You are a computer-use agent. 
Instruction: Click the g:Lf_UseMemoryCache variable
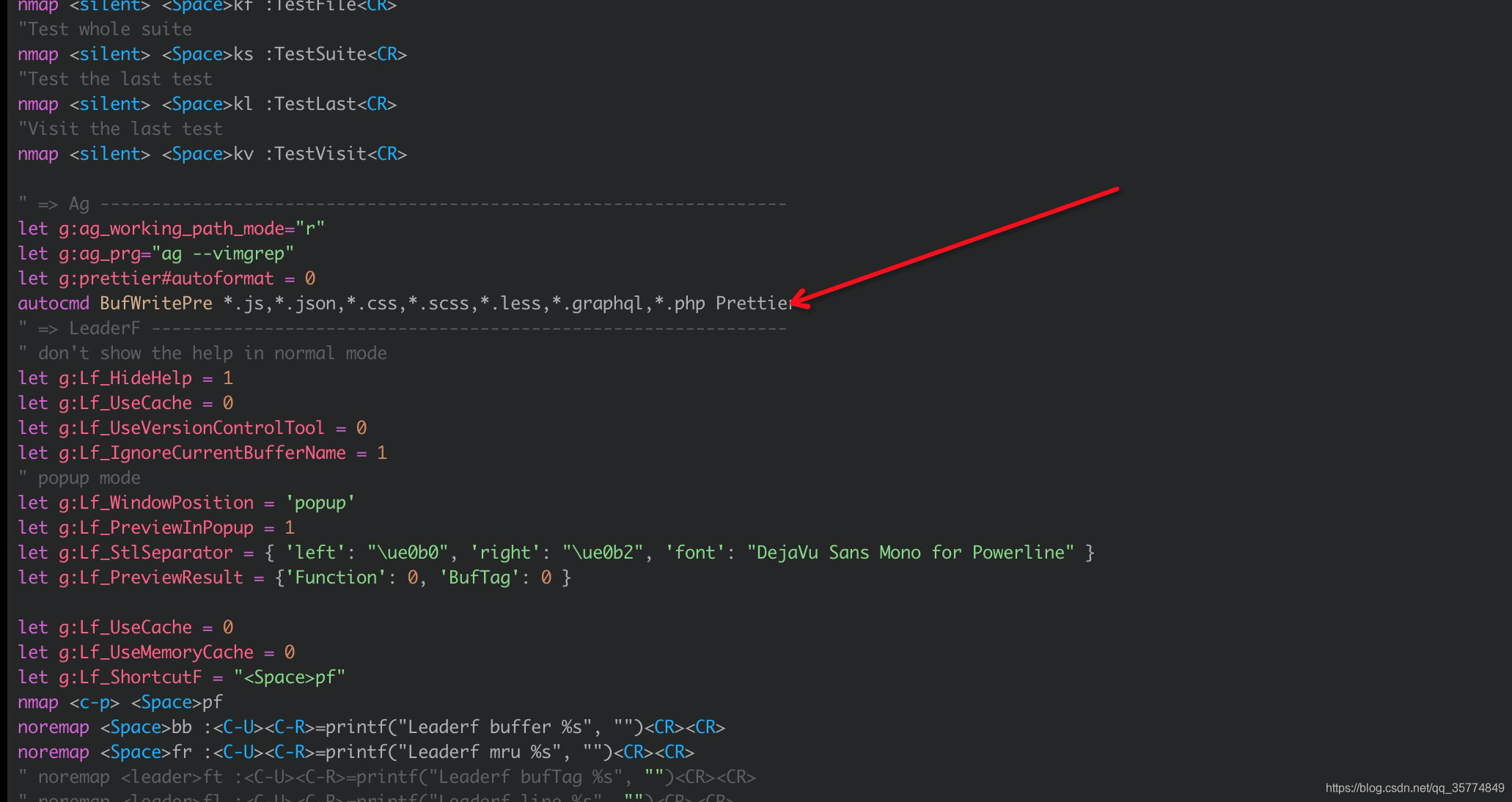[x=155, y=652]
